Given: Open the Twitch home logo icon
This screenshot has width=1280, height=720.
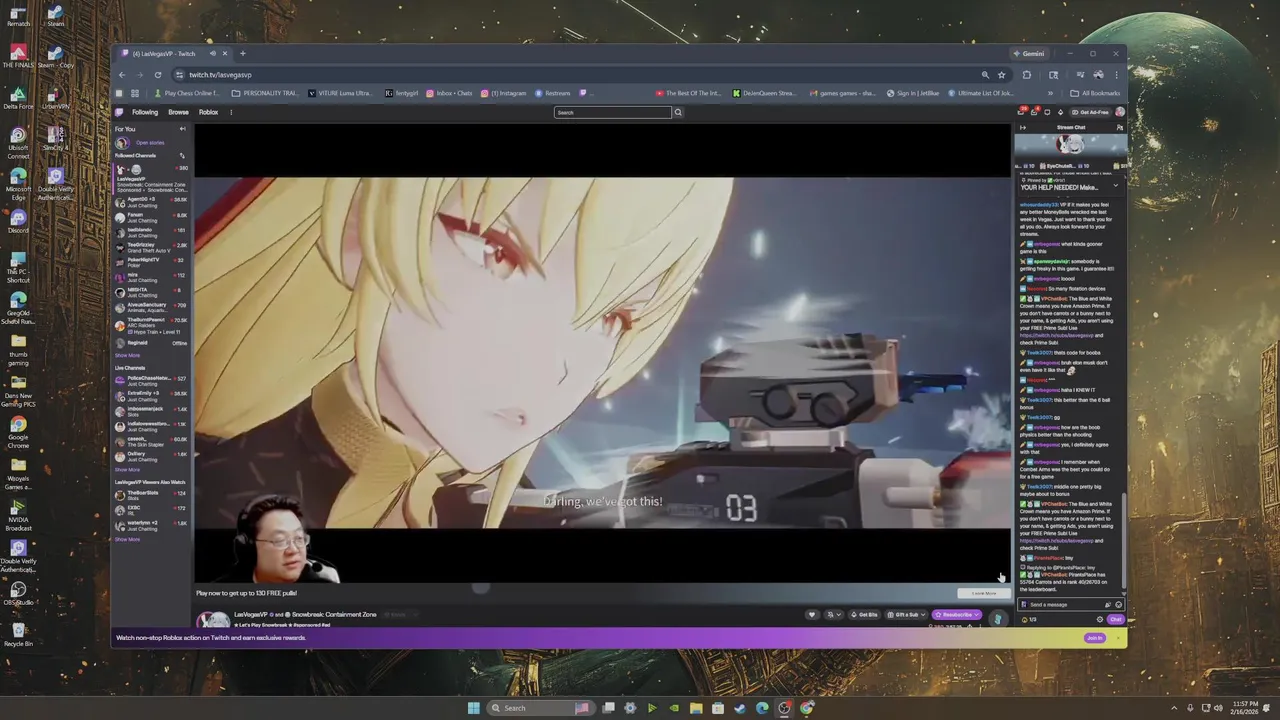Looking at the screenshot, I should click(119, 112).
